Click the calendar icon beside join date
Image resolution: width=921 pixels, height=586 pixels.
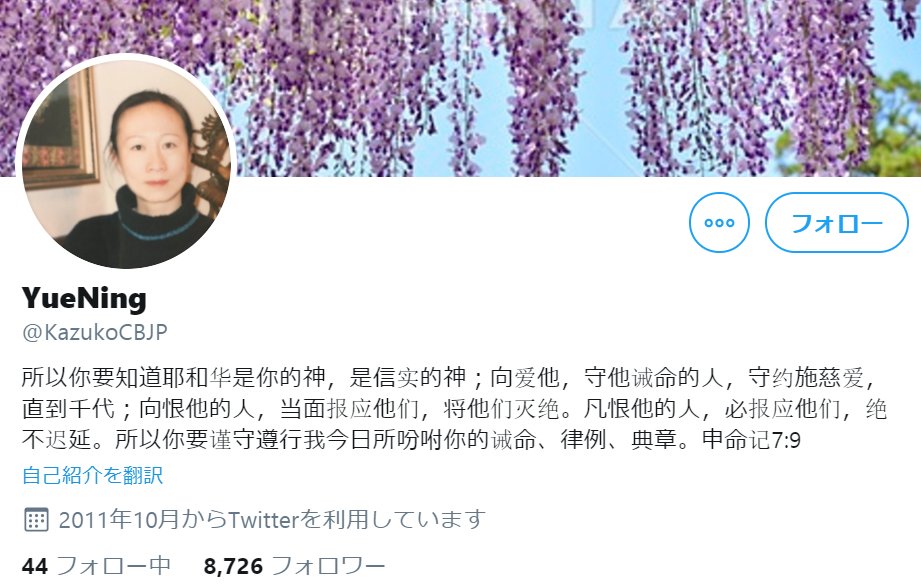click(x=36, y=520)
